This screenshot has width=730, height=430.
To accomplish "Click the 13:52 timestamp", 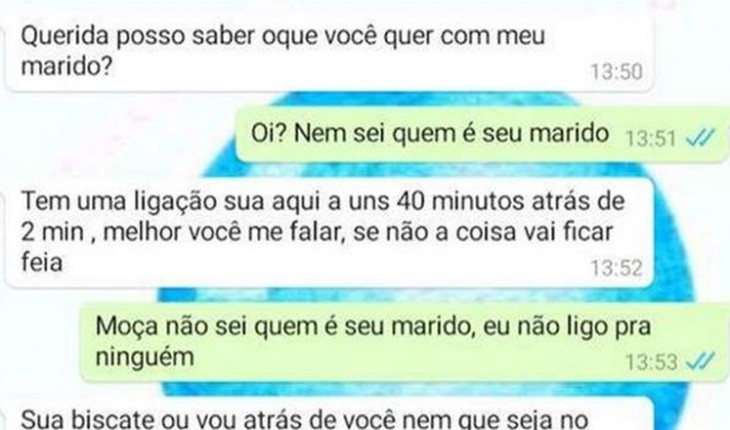I will (616, 268).
